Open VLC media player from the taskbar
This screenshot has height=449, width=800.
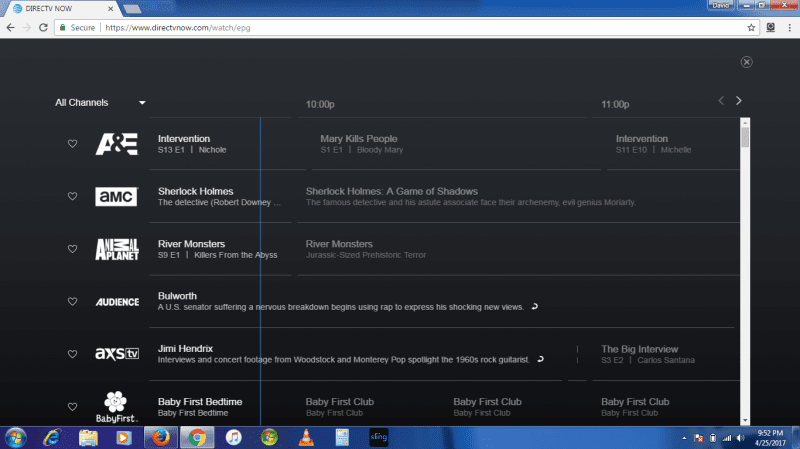(x=306, y=438)
